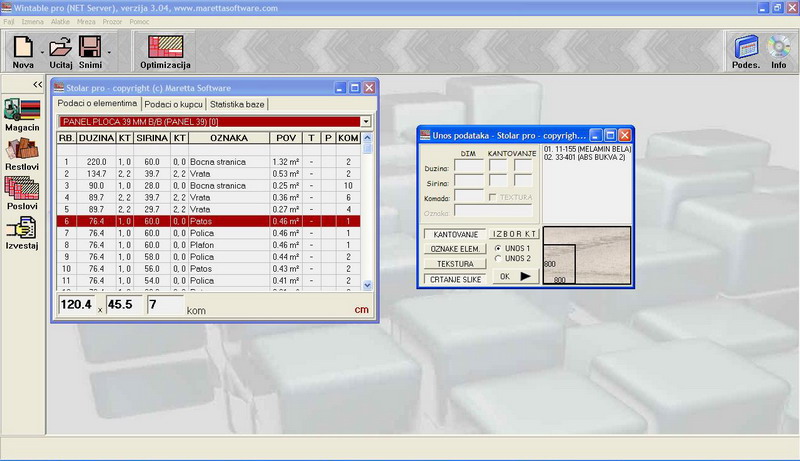Click the Nova new document icon
Viewport: 800px width, 461px height.
tap(21, 46)
